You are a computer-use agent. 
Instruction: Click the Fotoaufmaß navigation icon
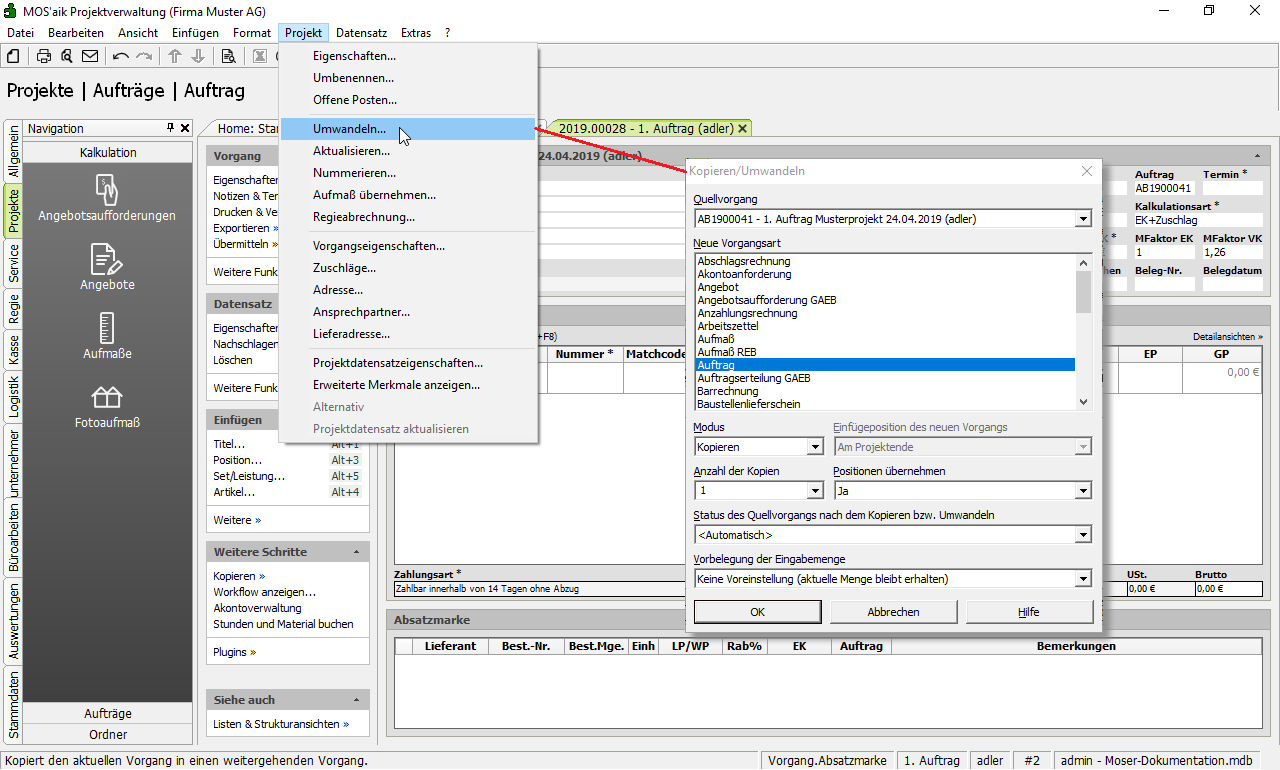[x=107, y=404]
